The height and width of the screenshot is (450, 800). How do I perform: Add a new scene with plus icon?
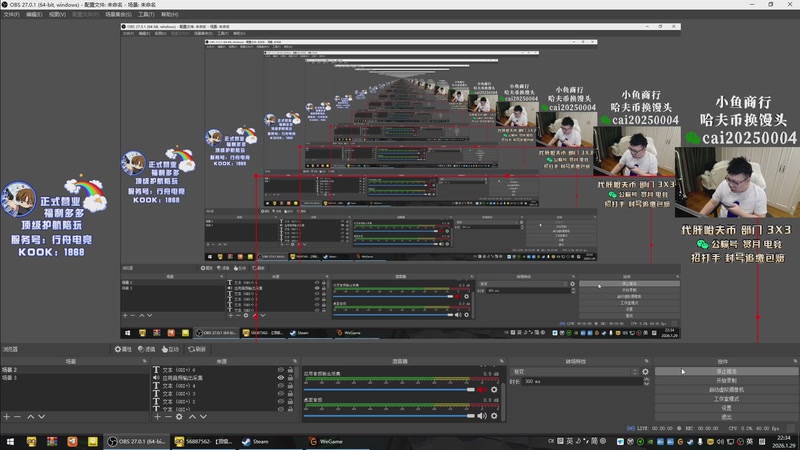pyautogui.click(x=7, y=416)
